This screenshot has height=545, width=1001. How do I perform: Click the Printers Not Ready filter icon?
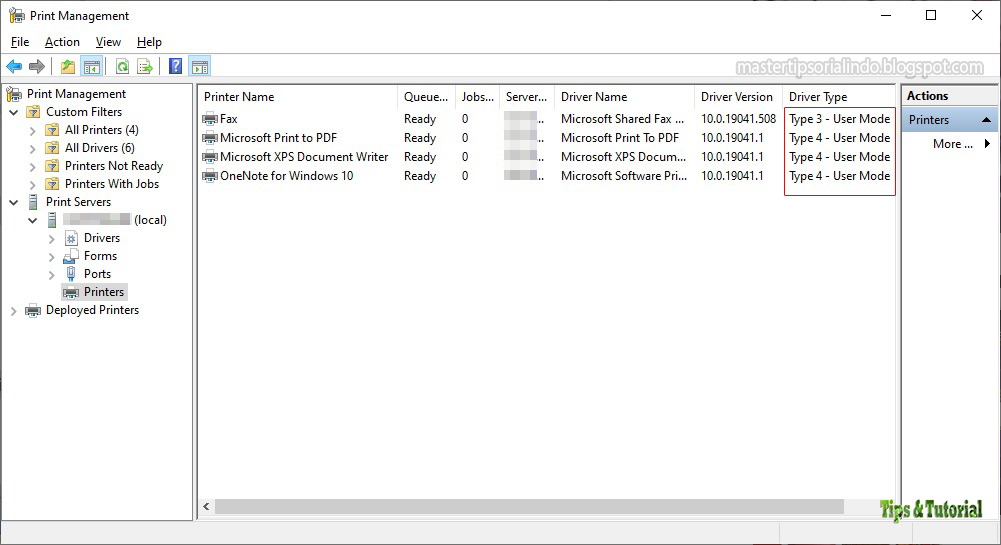click(x=52, y=166)
